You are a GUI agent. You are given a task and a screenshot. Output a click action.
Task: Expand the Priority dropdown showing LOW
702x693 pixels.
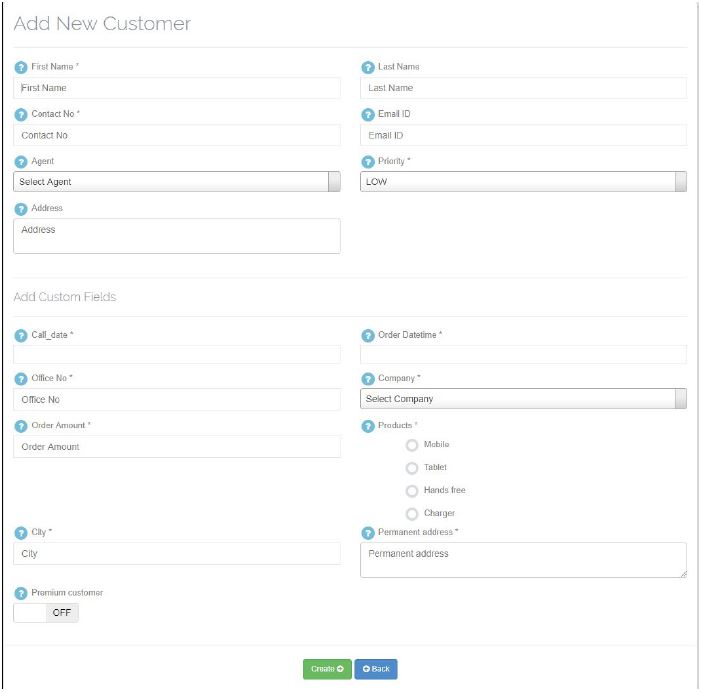coord(523,182)
